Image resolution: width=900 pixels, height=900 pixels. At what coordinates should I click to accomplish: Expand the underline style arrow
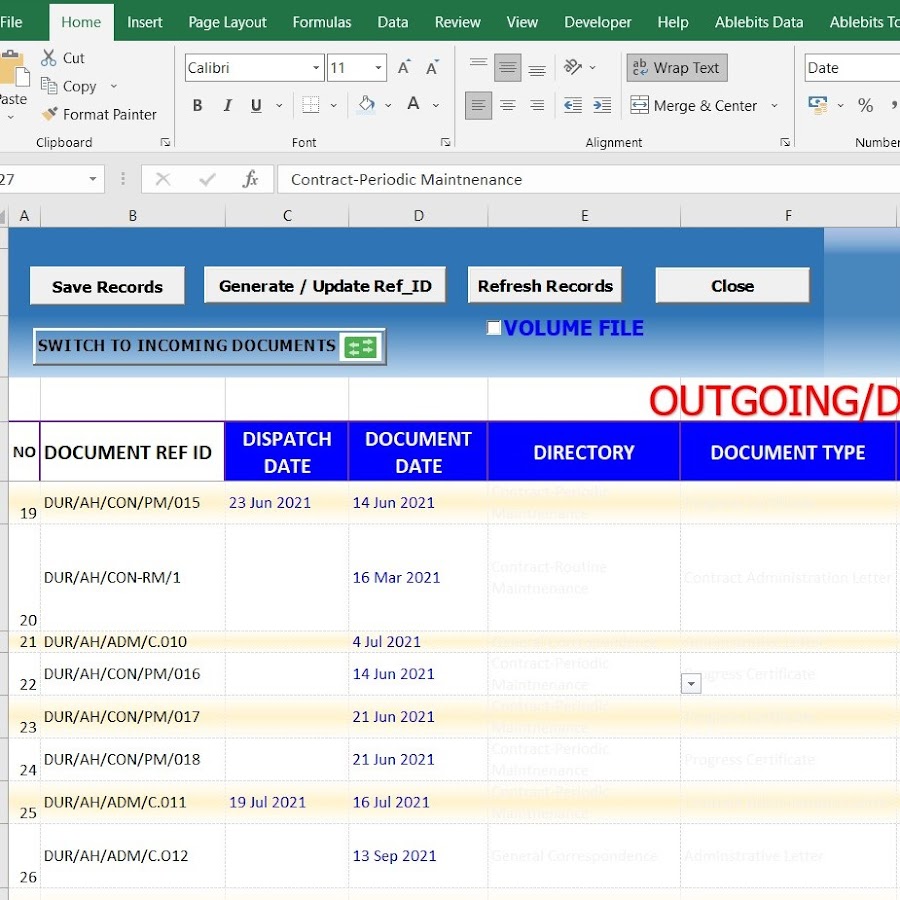(279, 105)
